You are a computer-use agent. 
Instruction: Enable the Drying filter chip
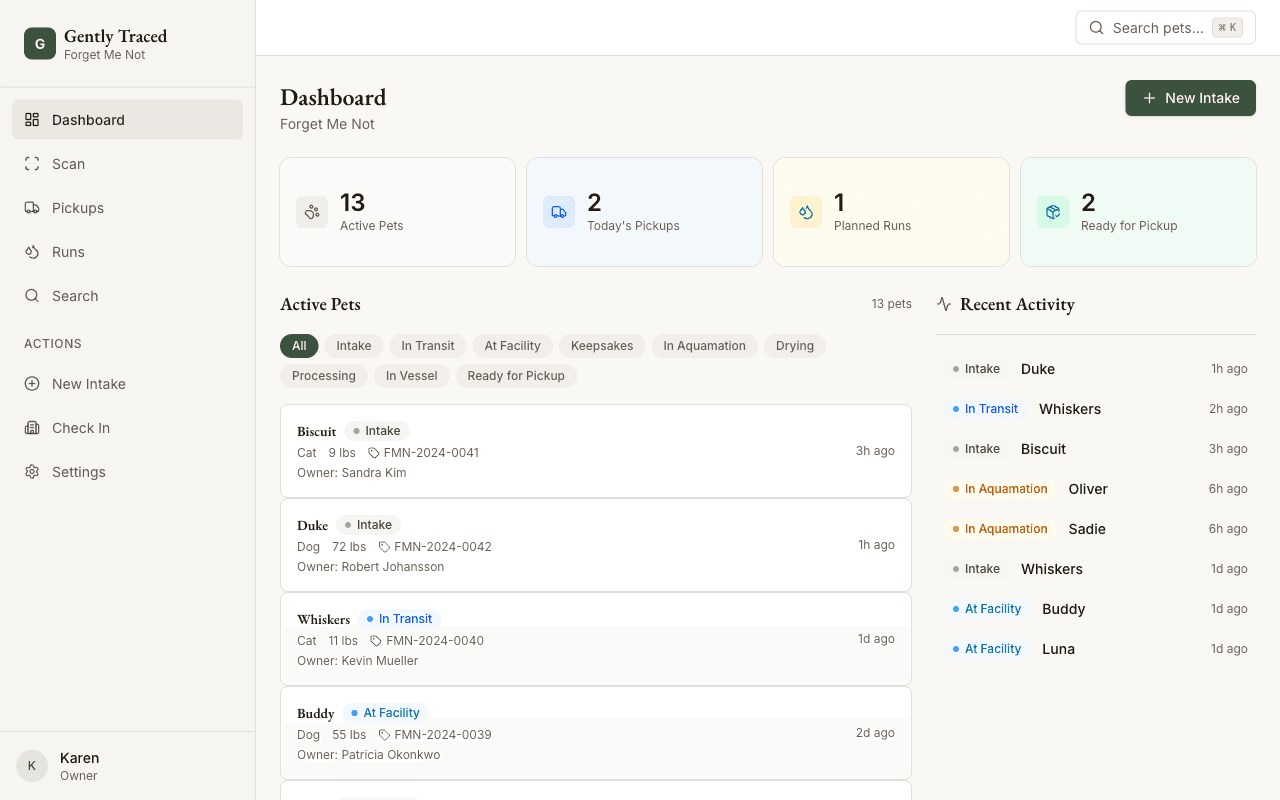[x=794, y=345]
